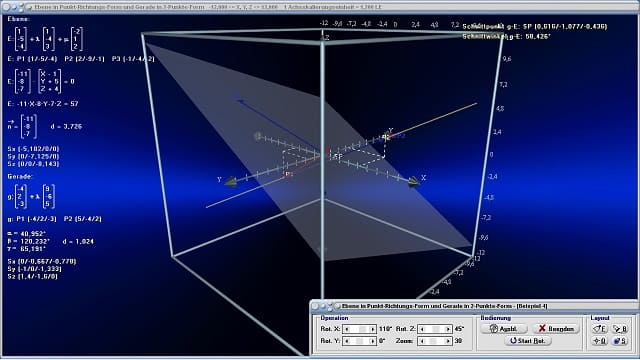The width and height of the screenshot is (640, 360).
Task: Select the Q layout icon button
Action: click(x=600, y=341)
